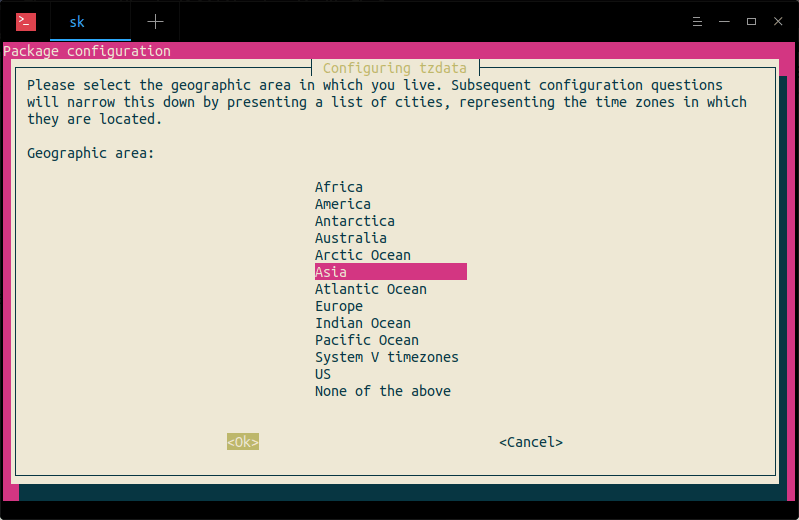The image size is (799, 520).
Task: Select Africa in the geographic area list
Action: (339, 187)
